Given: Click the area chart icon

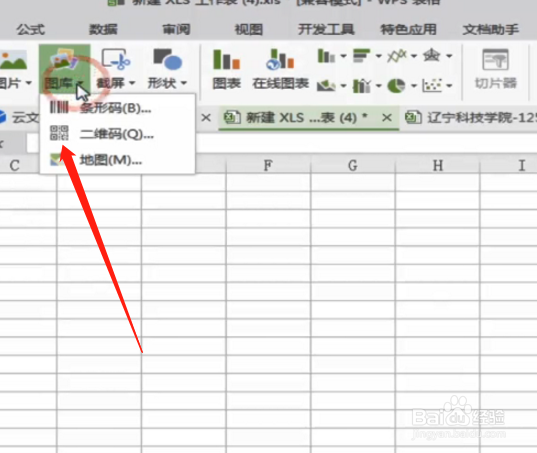Looking at the screenshot, I should pos(326,86).
